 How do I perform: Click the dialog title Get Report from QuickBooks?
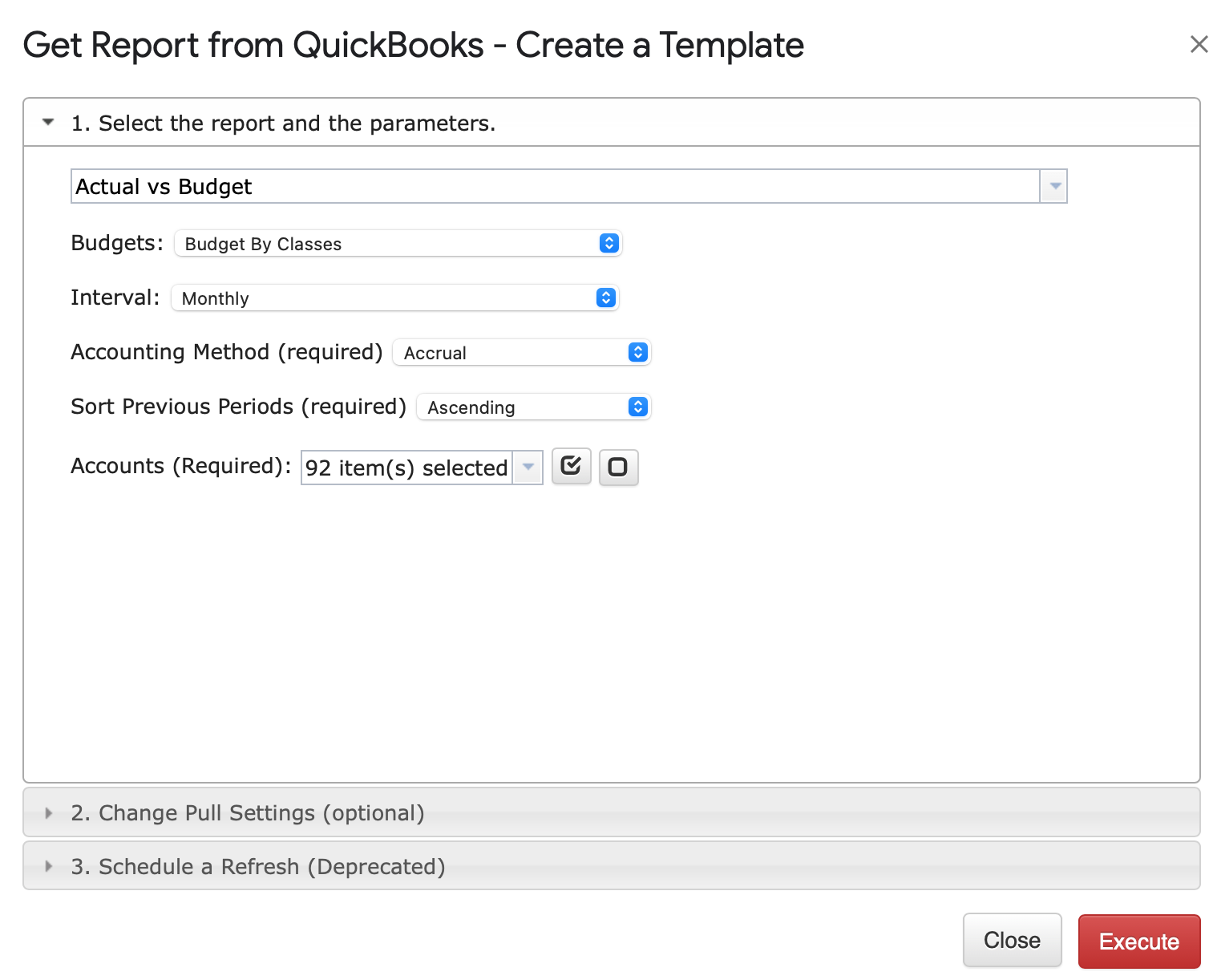[x=414, y=45]
